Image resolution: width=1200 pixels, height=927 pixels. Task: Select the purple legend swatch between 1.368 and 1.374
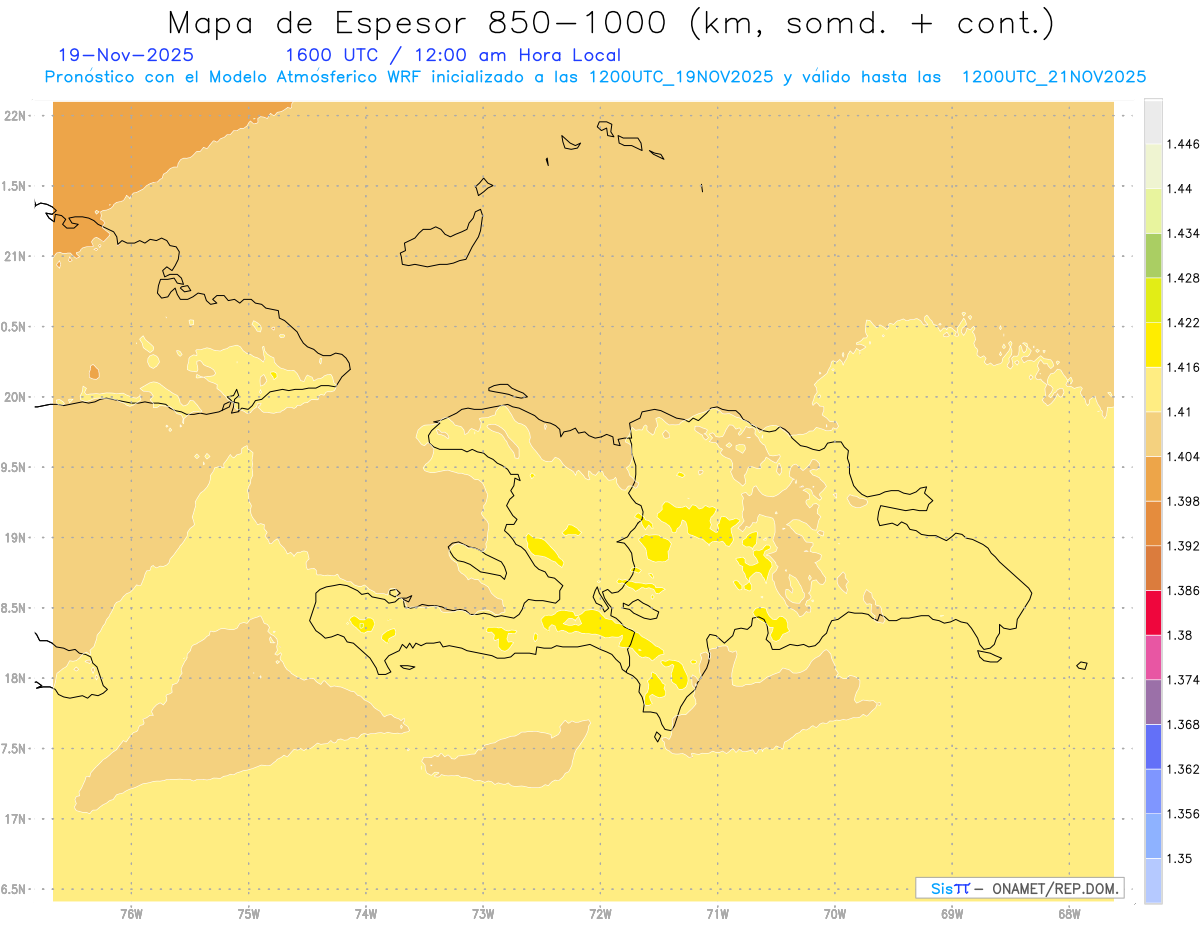pos(1153,702)
